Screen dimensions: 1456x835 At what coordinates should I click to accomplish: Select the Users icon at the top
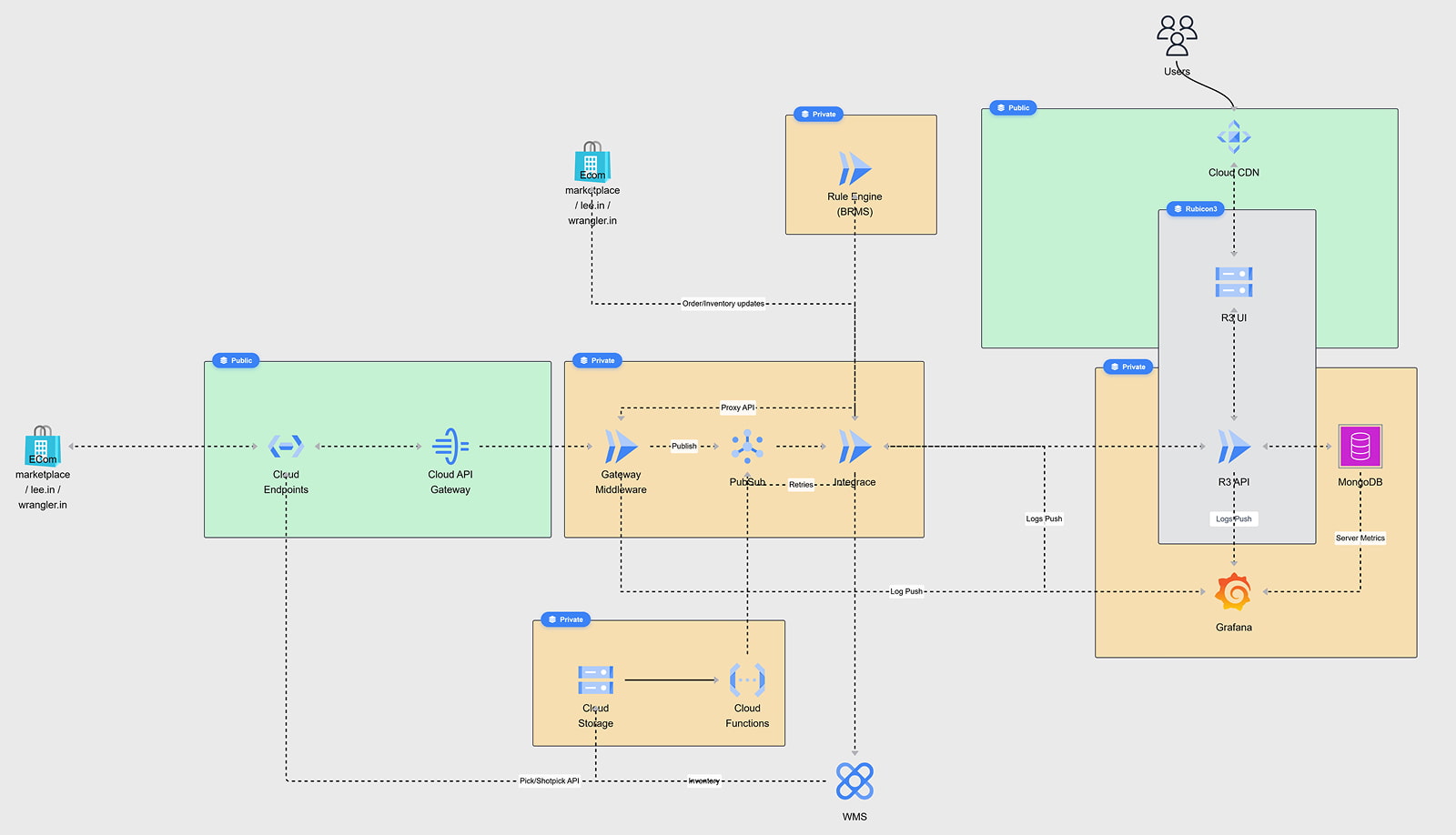1176,32
